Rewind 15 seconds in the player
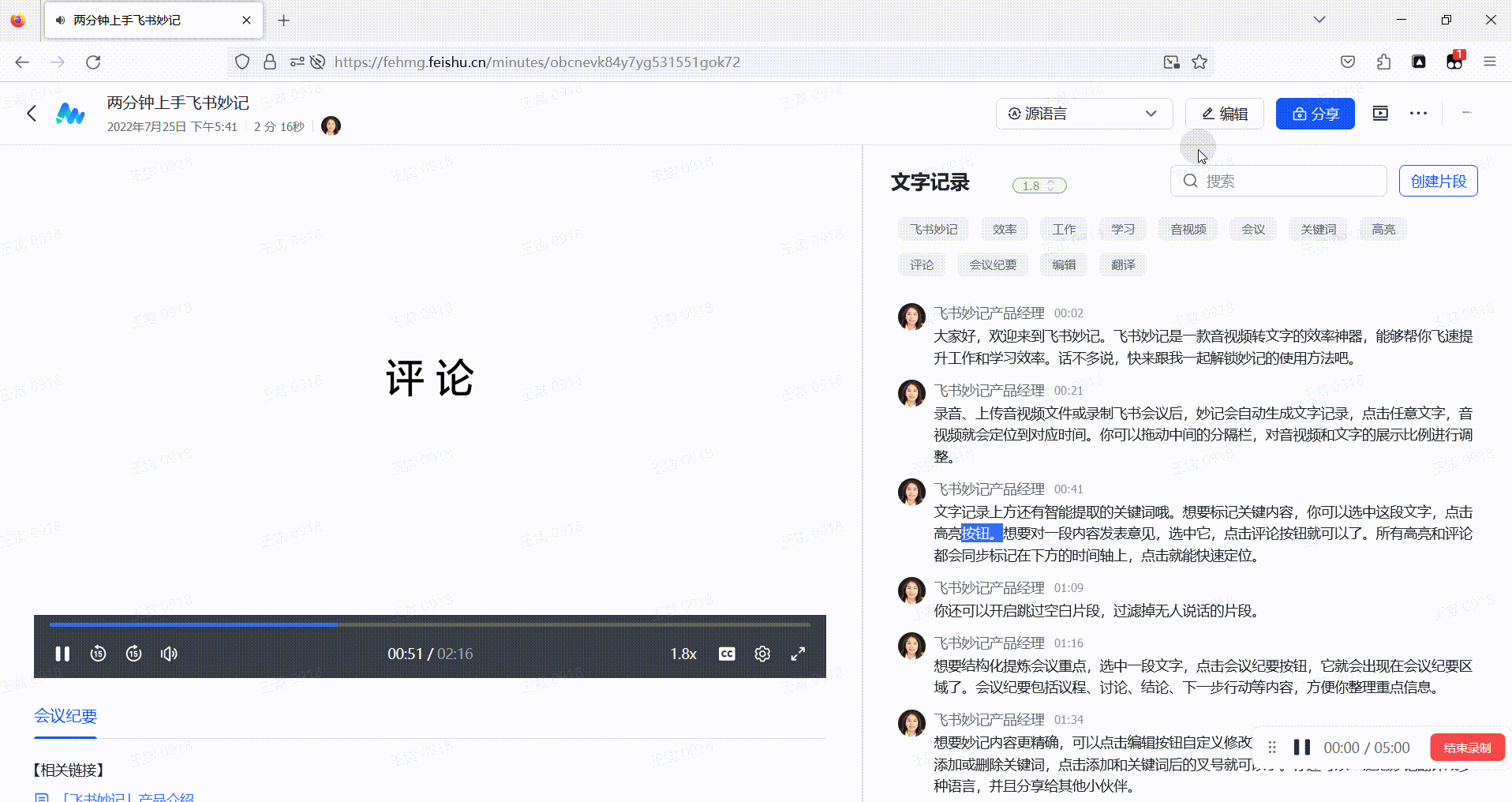The height and width of the screenshot is (802, 1512). (98, 654)
